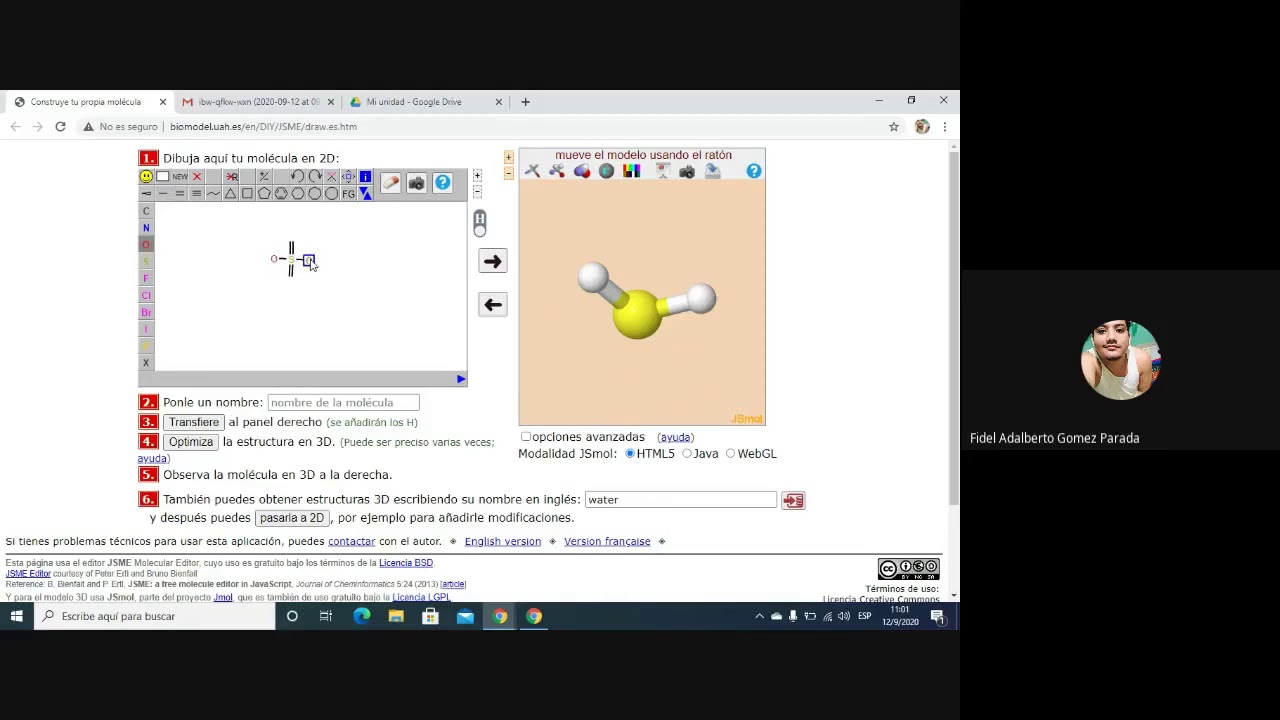Open help for the 2D editor

click(x=442, y=182)
